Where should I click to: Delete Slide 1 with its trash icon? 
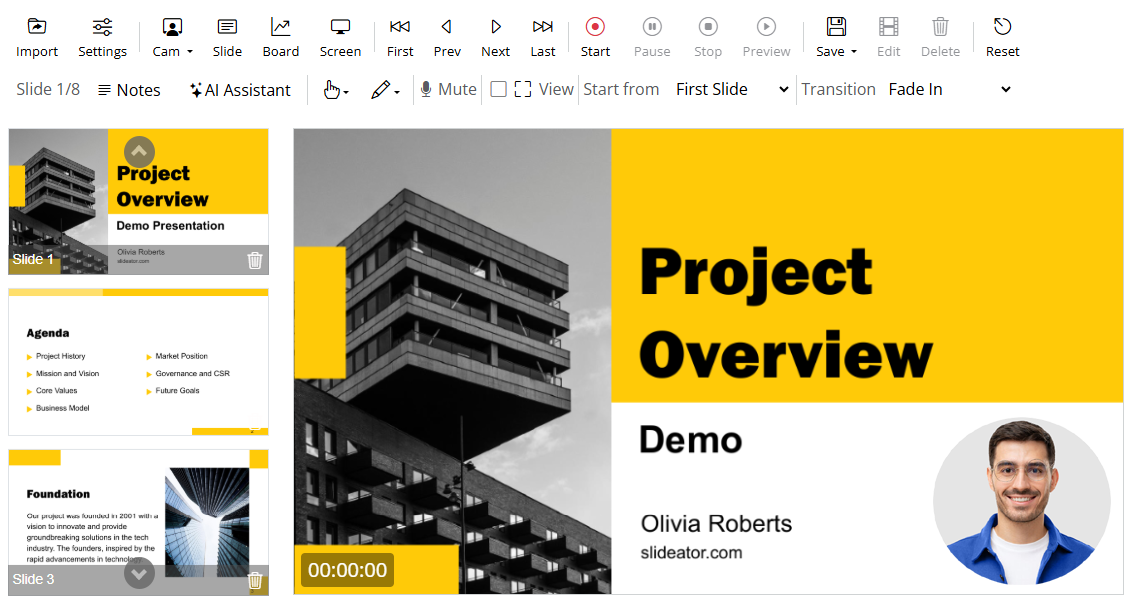(x=255, y=260)
